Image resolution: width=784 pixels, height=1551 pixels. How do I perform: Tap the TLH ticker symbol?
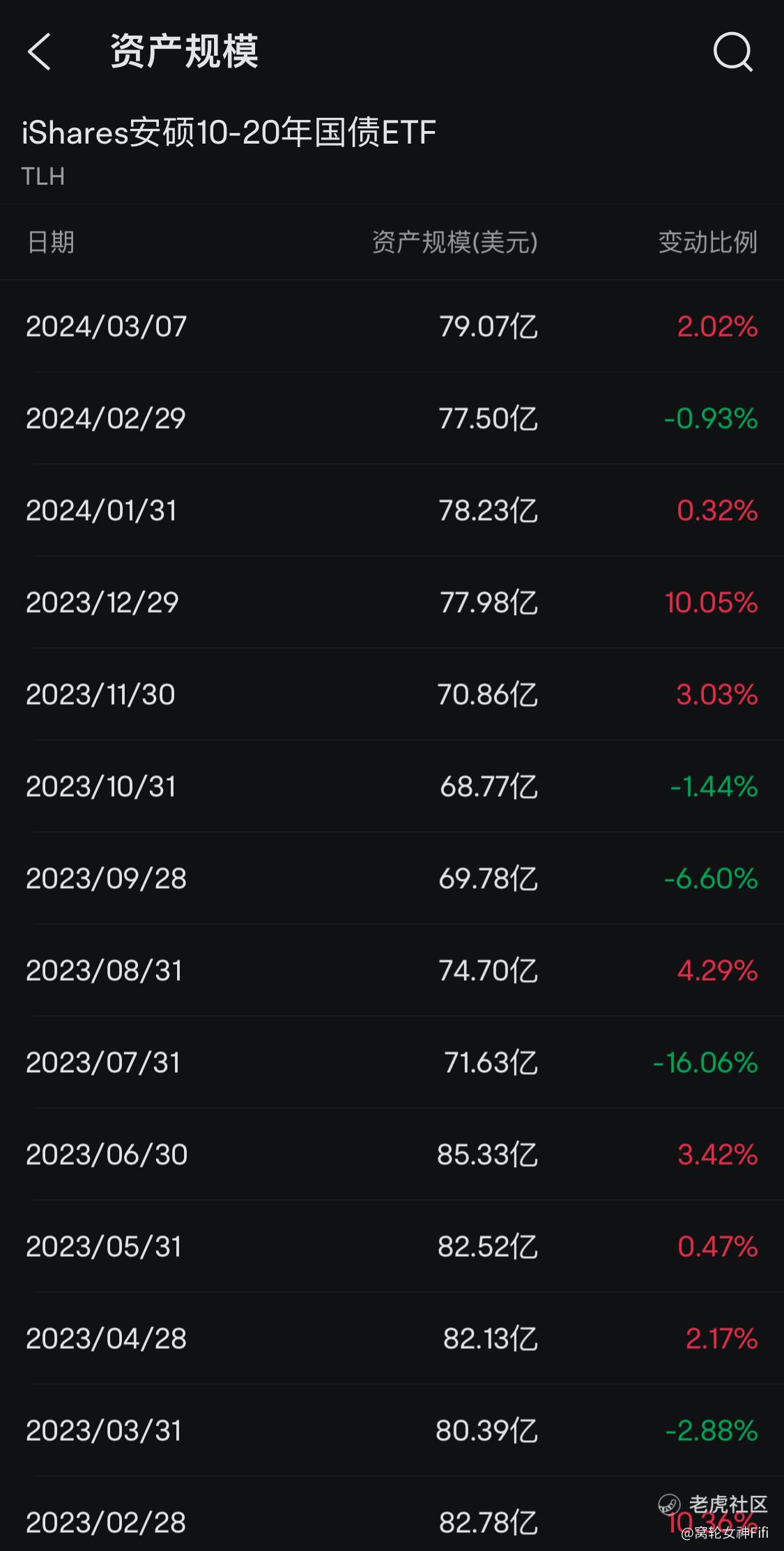click(x=43, y=176)
